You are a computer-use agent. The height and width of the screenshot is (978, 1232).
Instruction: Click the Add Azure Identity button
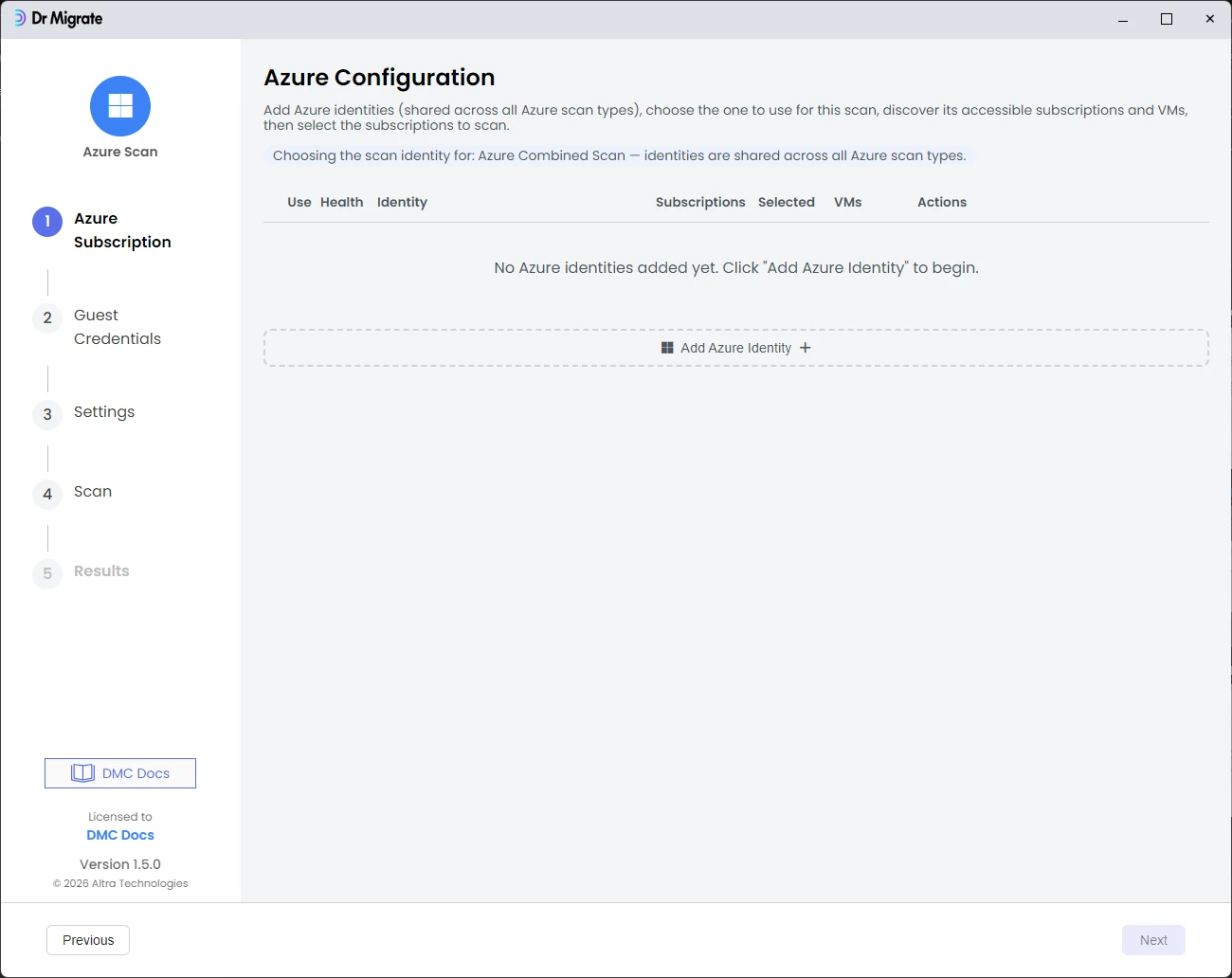coord(736,348)
